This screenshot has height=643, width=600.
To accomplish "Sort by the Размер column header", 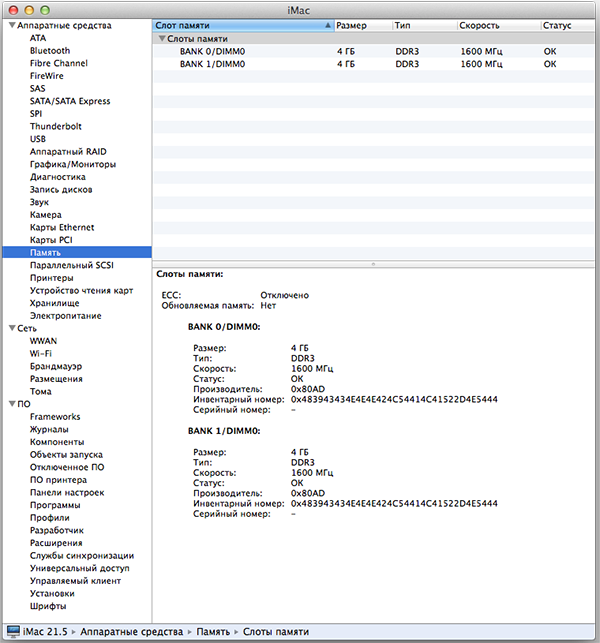I will pyautogui.click(x=363, y=25).
